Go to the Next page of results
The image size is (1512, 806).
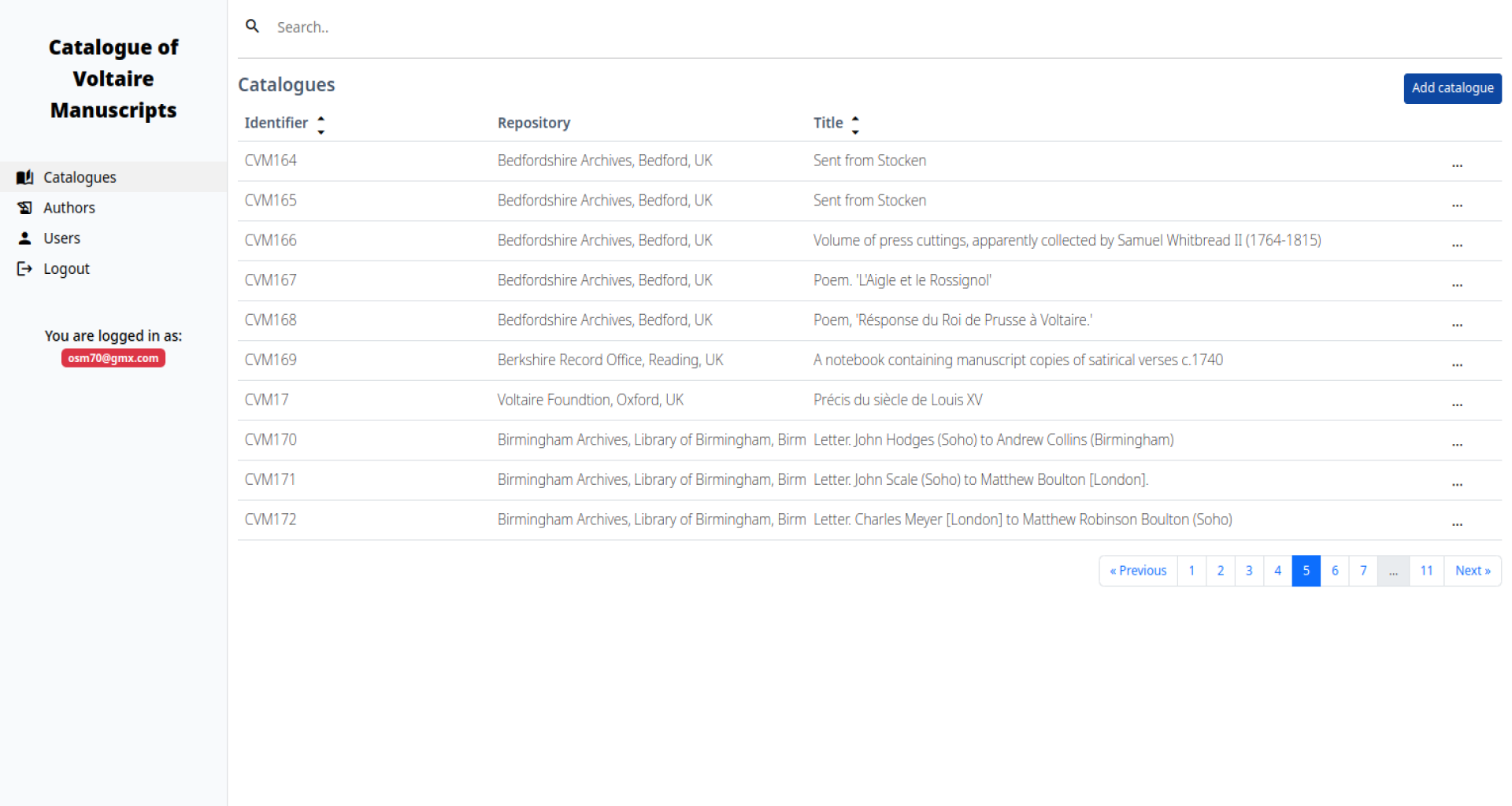coord(1472,571)
